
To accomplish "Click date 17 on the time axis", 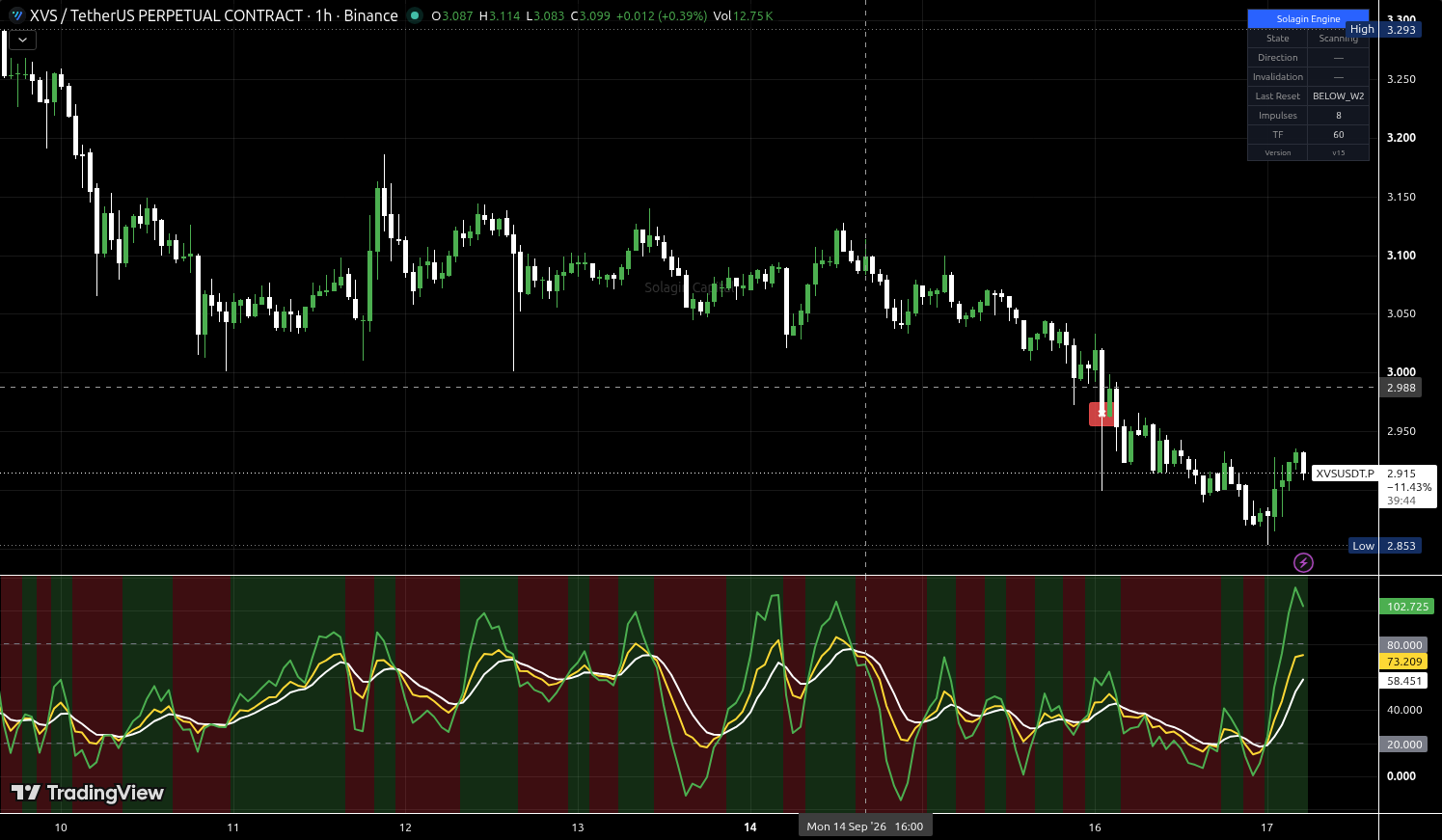I will 1267,827.
